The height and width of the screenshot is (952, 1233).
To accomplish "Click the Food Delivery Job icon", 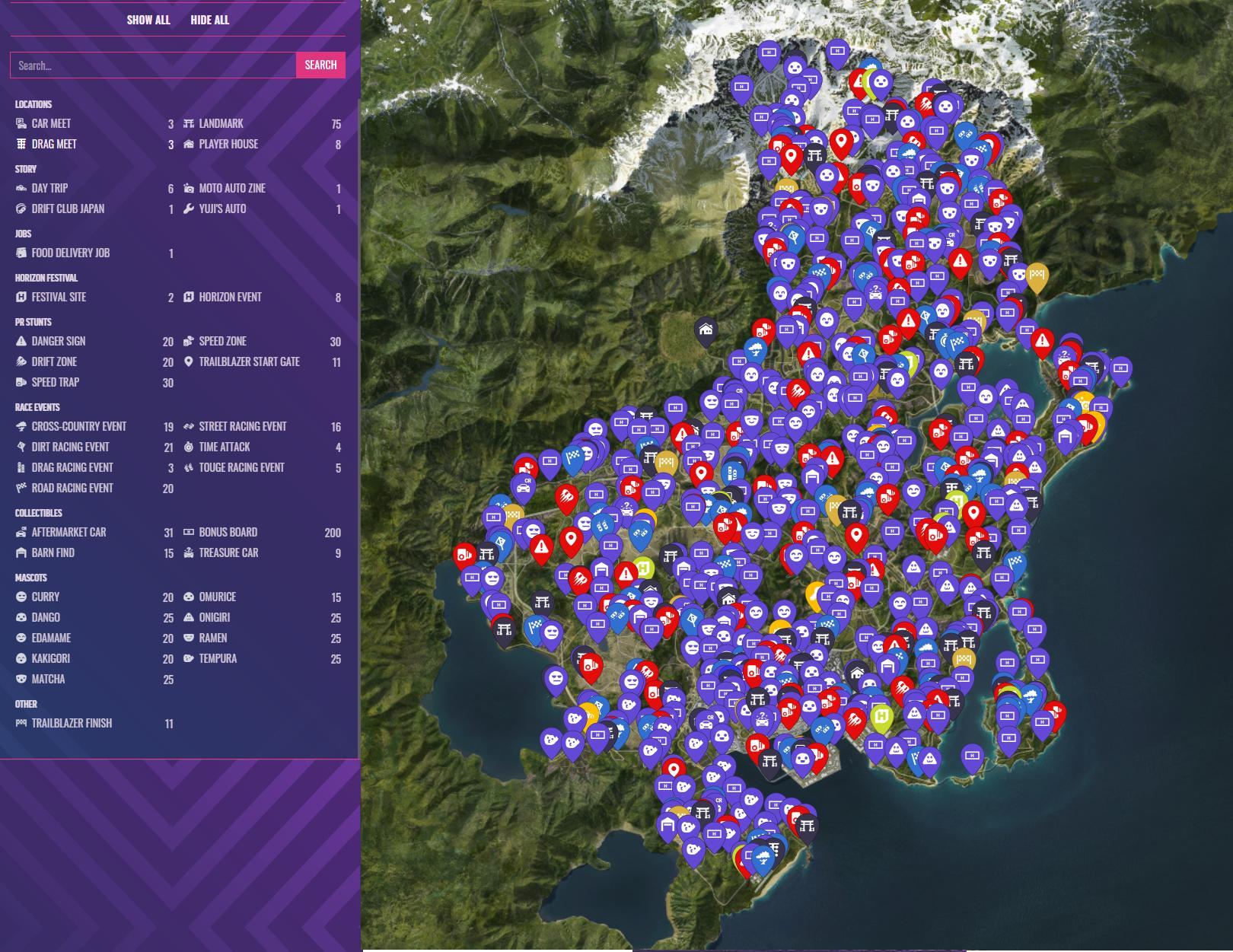I will click(x=21, y=253).
